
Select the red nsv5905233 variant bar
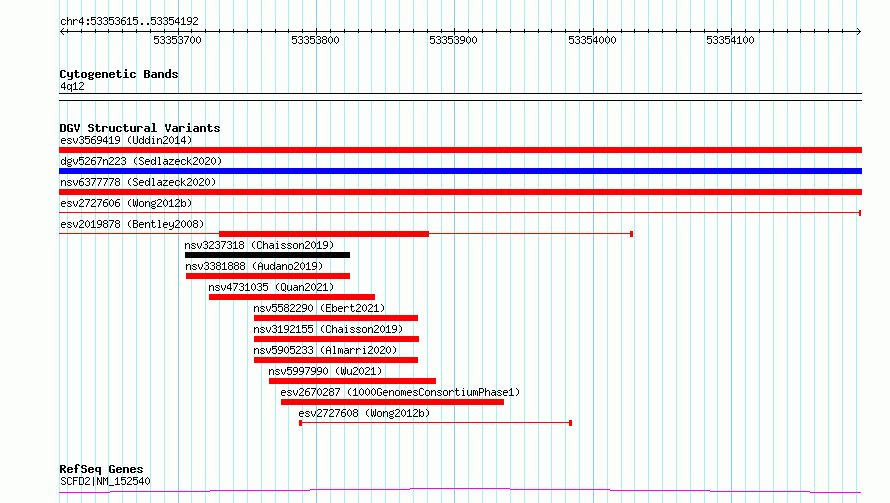336,360
